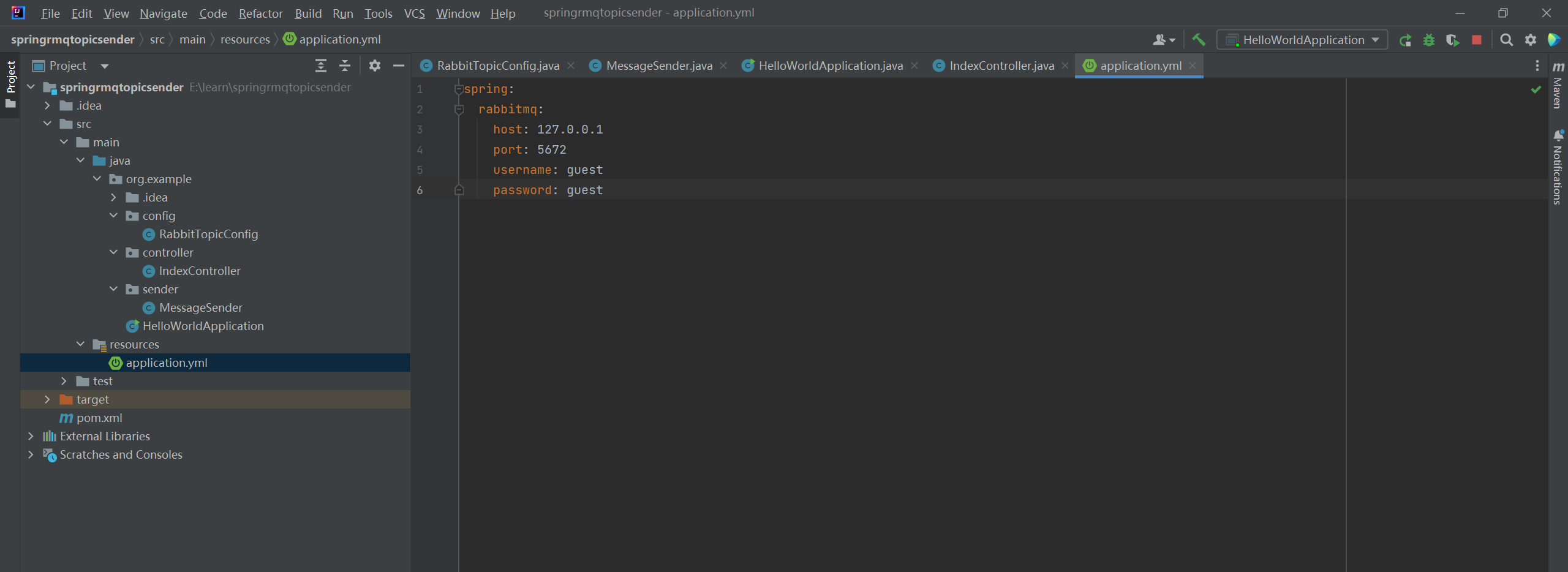Image resolution: width=1568 pixels, height=572 pixels.
Task: Open the Maven tool window
Action: [1558, 86]
